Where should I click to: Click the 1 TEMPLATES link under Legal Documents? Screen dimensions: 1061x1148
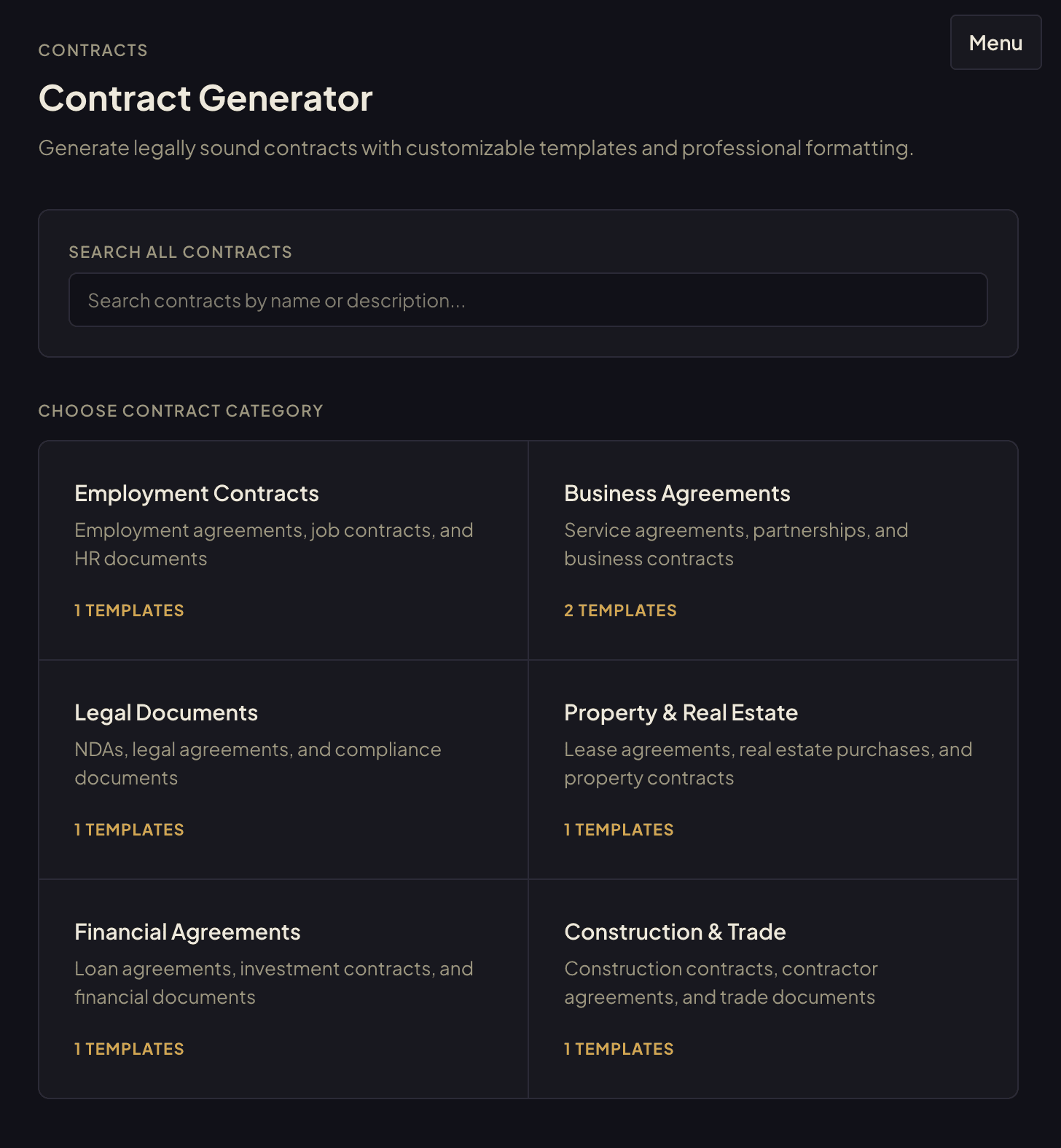(x=129, y=829)
